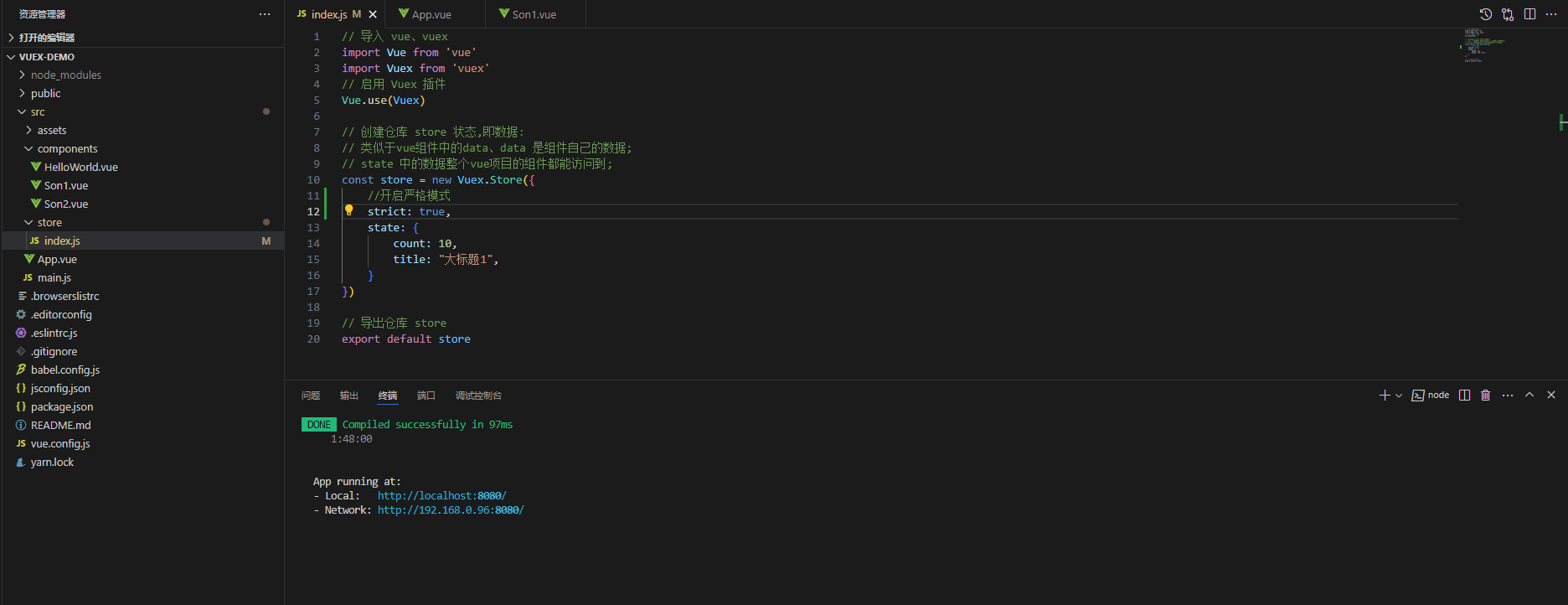
Task: Open editor more actions ellipsis
Action: pos(1551,14)
